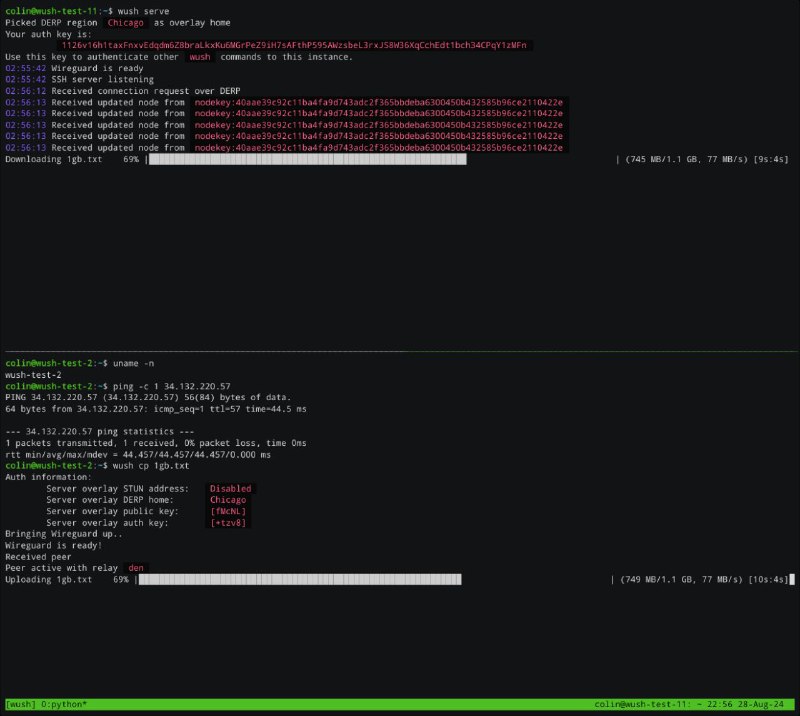
Task: Click Chicago next to Server overlay DERP home
Action: click(227, 500)
